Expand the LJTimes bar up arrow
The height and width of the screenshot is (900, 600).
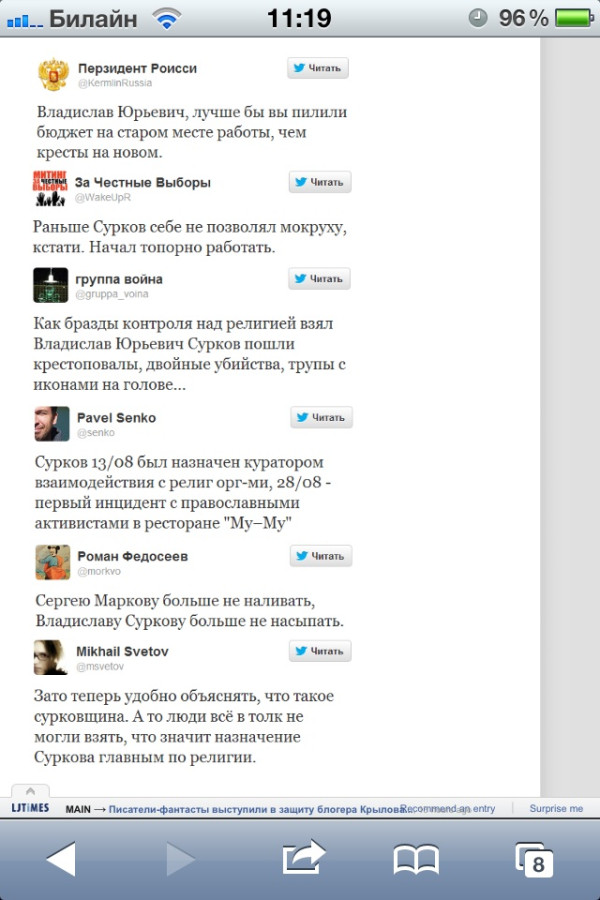click(30, 791)
